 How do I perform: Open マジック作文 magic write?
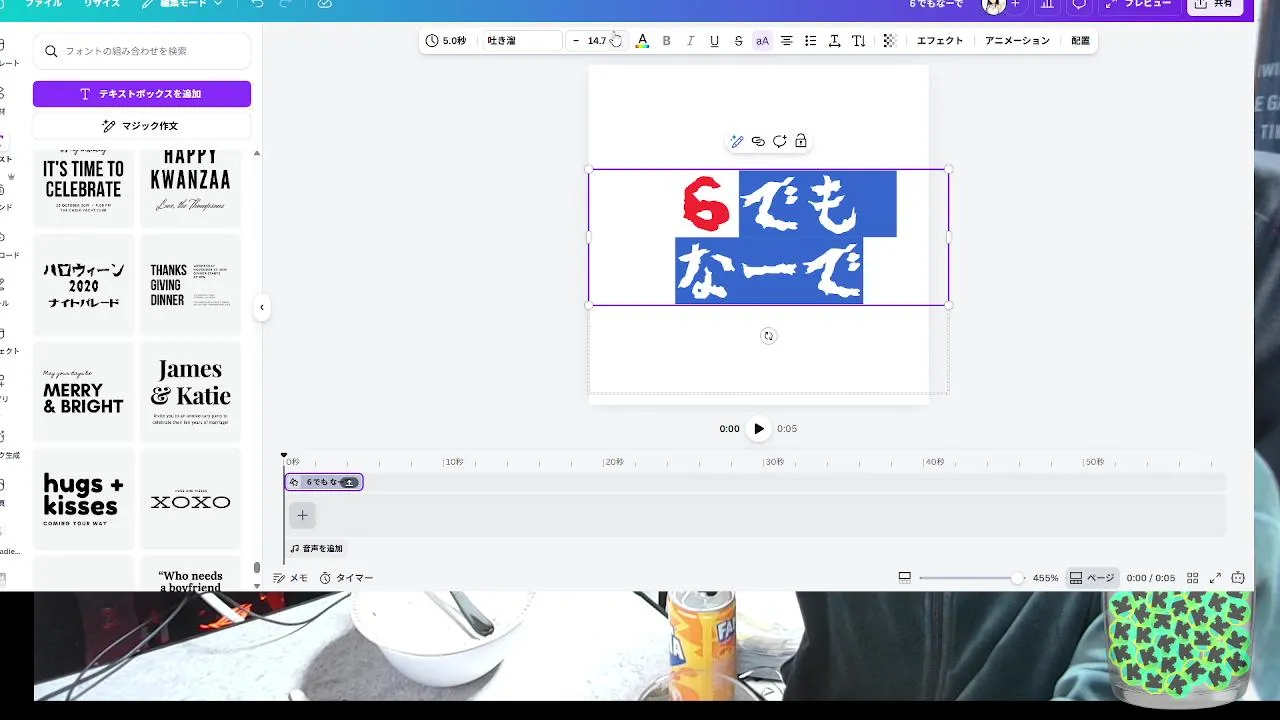click(x=142, y=126)
